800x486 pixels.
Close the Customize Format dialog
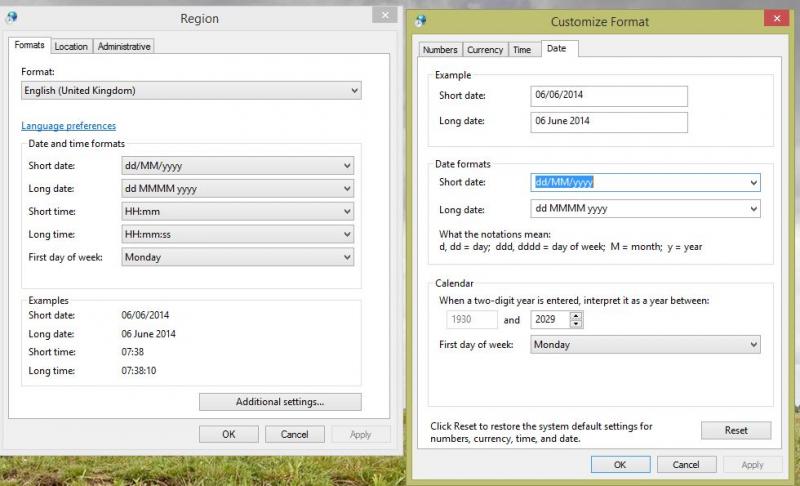pyautogui.click(x=776, y=19)
